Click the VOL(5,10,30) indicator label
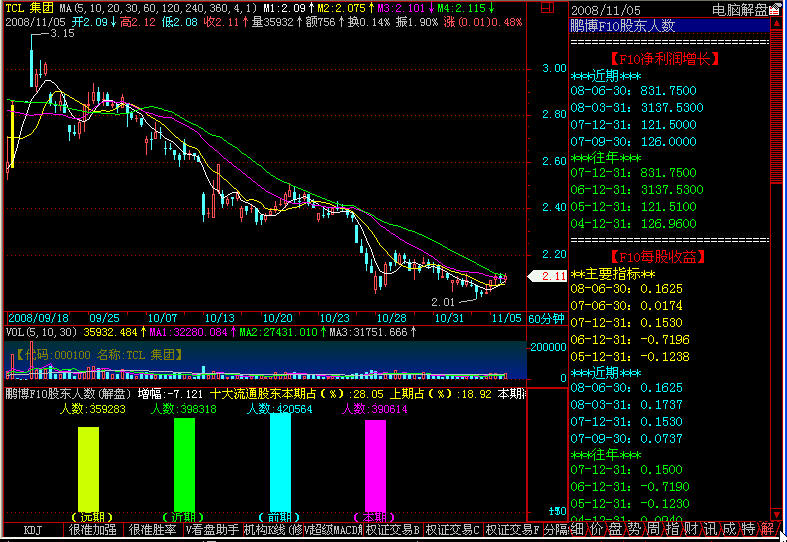Viewport: 787px width, 542px height. pos(41,332)
